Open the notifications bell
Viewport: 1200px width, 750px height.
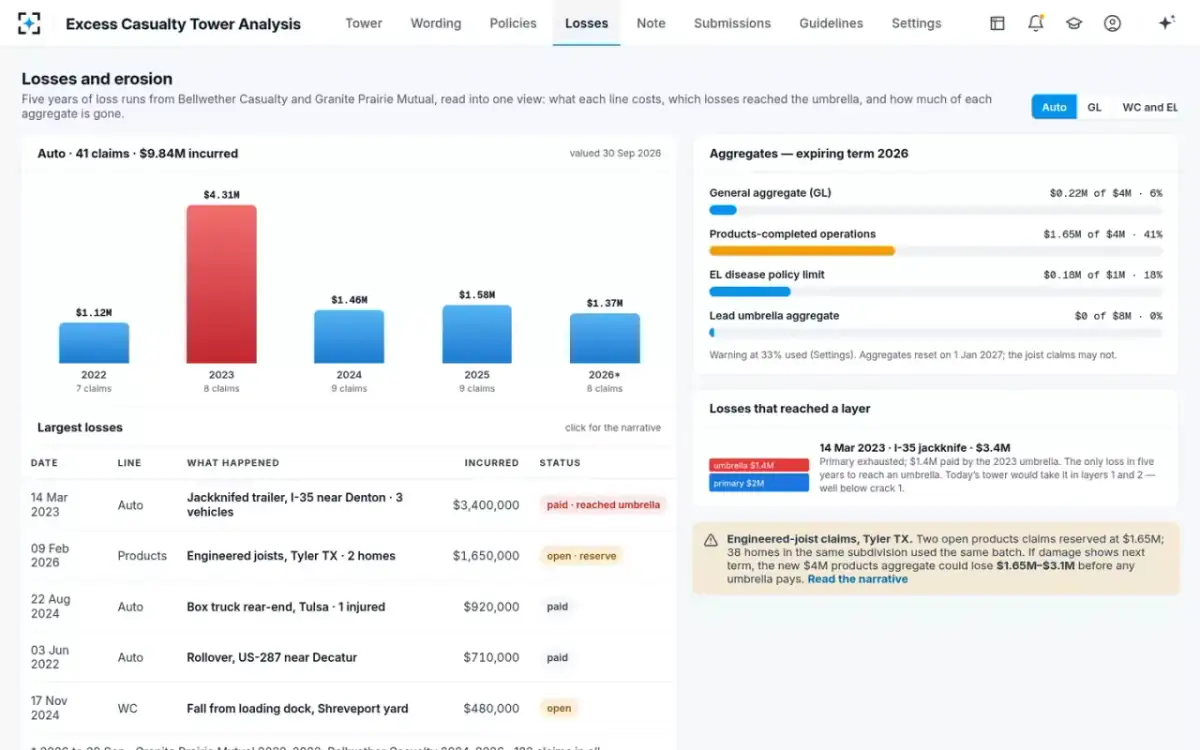tap(1036, 23)
